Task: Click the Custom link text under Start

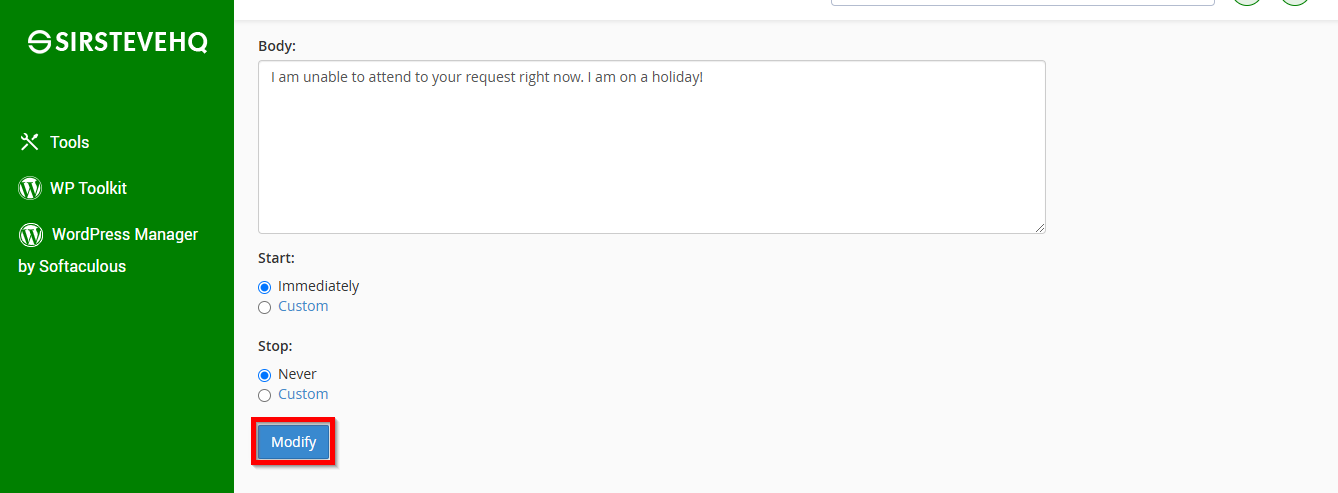Action: (x=303, y=306)
